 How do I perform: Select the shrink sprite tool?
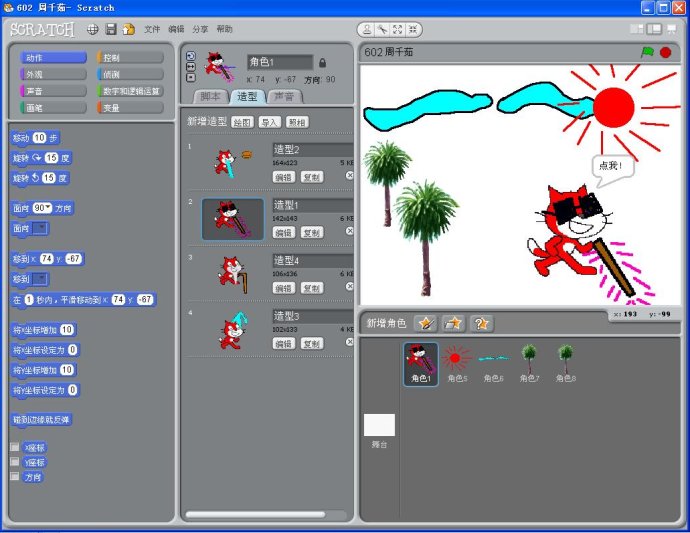coord(413,29)
